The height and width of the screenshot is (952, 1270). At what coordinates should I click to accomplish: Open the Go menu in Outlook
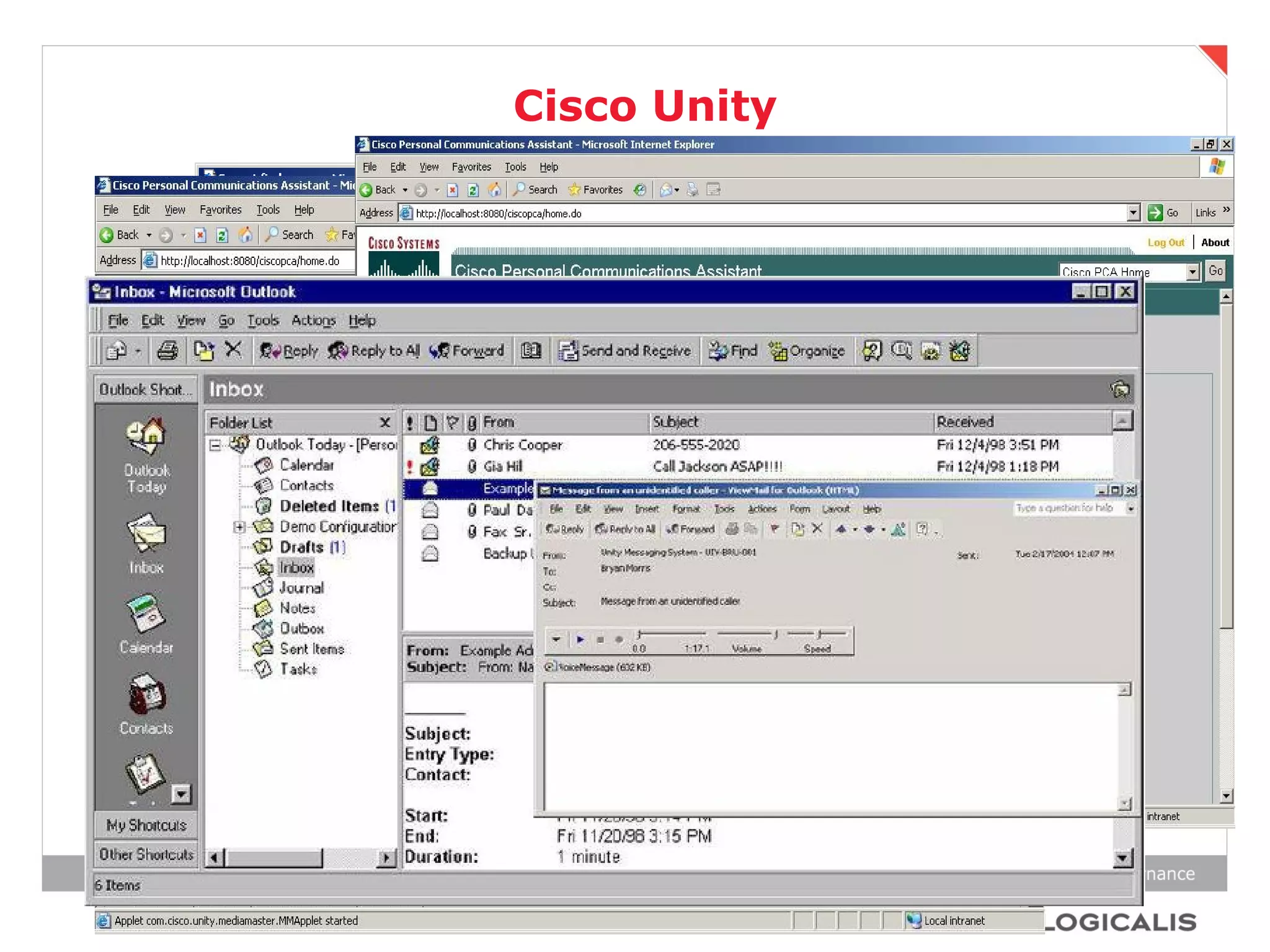coord(226,320)
